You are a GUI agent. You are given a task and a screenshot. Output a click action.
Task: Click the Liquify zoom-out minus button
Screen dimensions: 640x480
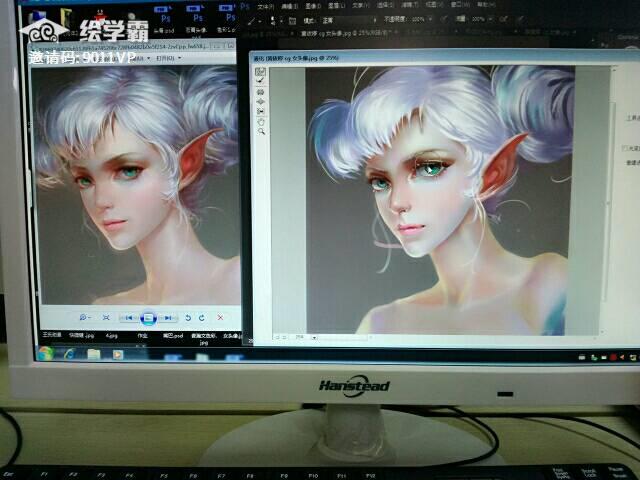click(278, 338)
